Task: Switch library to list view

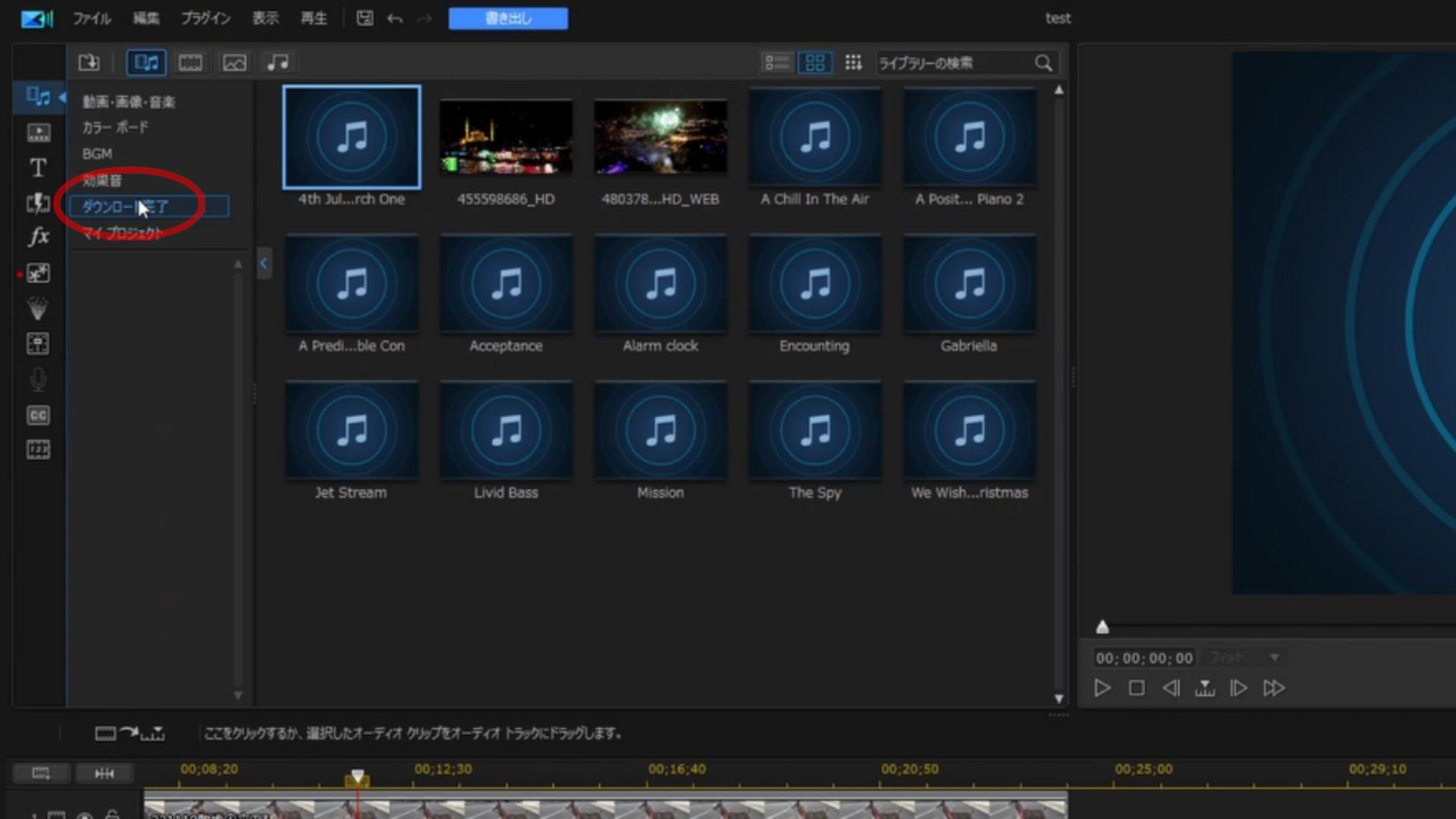Action: coord(777,62)
